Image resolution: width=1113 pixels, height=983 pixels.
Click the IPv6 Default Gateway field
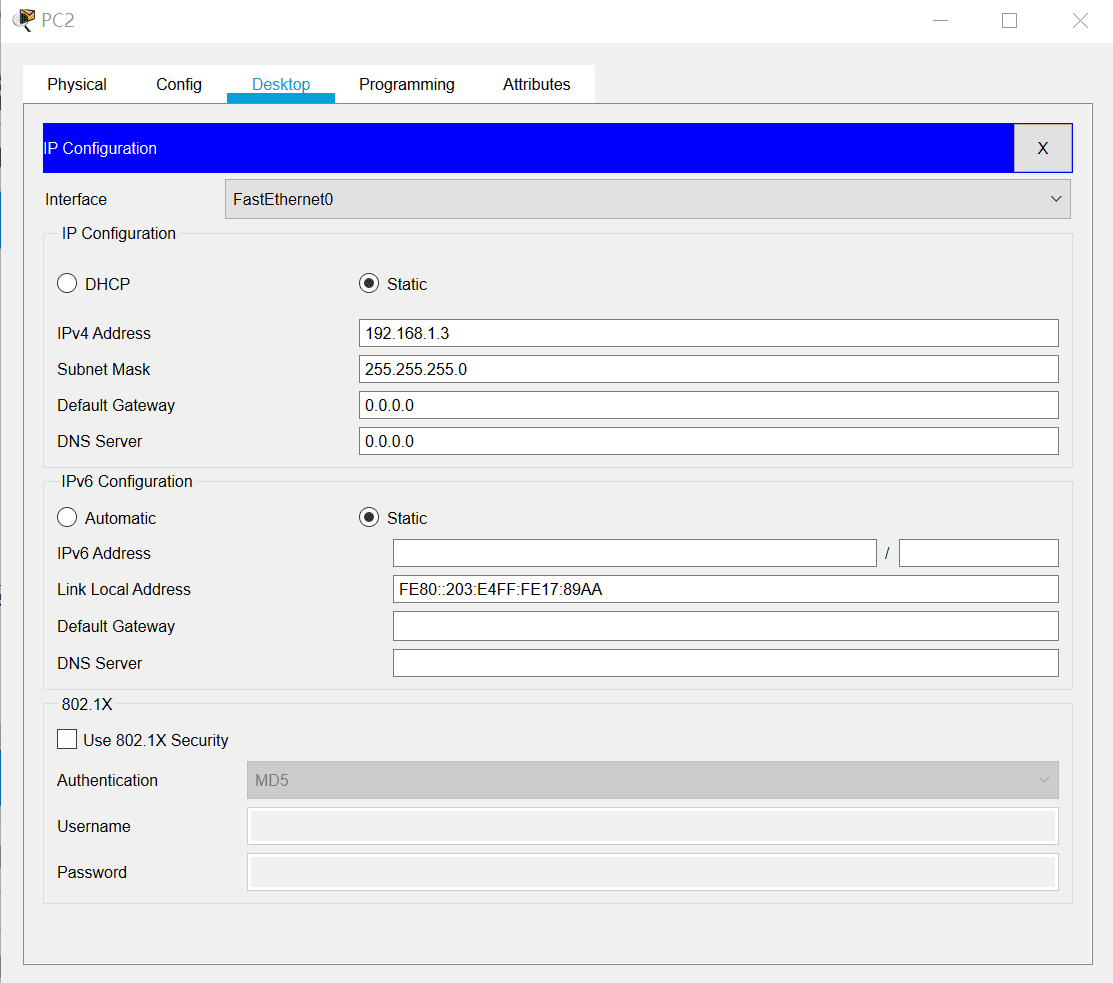[725, 626]
